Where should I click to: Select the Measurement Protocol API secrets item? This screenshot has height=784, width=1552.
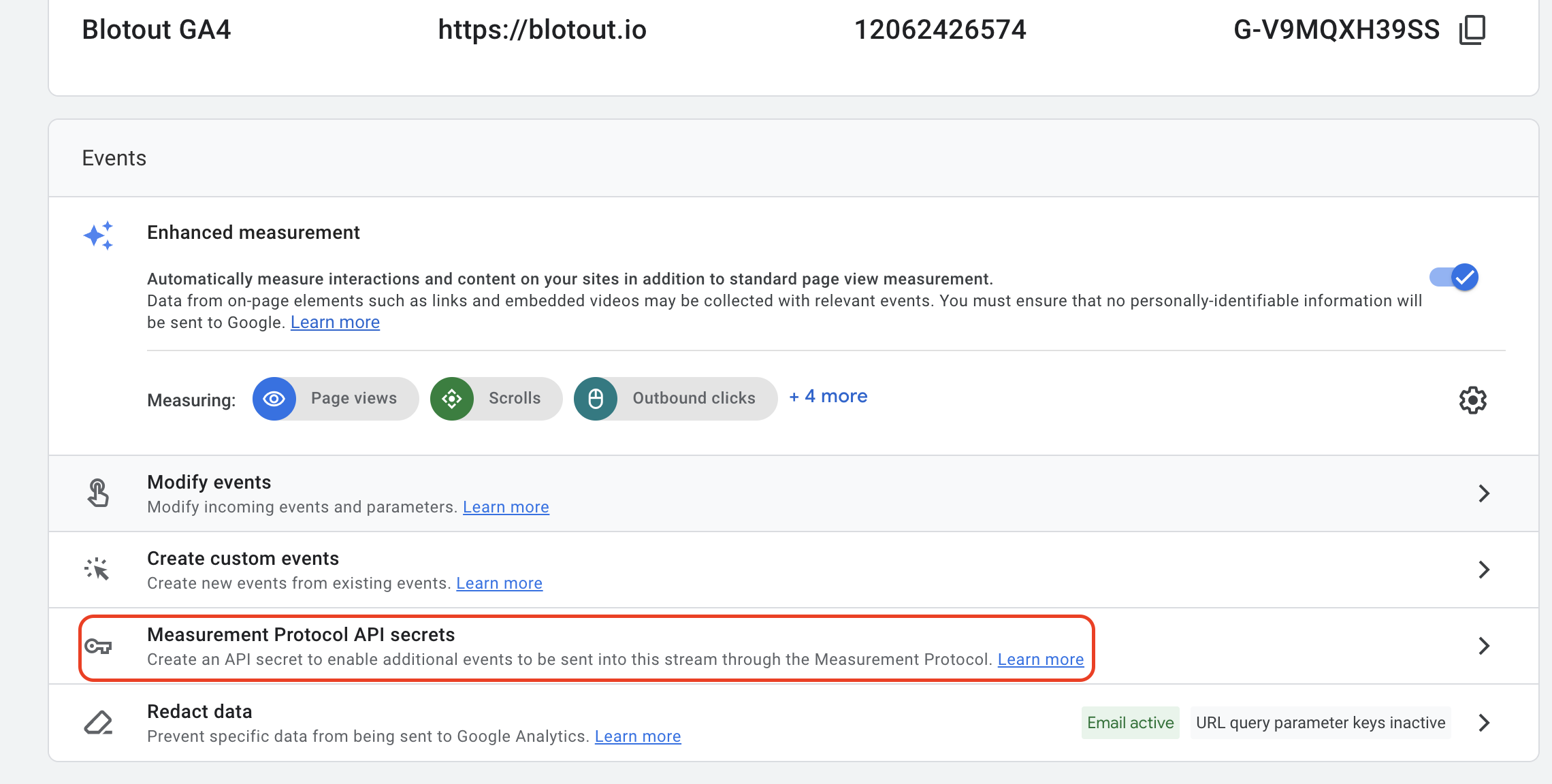[301, 635]
